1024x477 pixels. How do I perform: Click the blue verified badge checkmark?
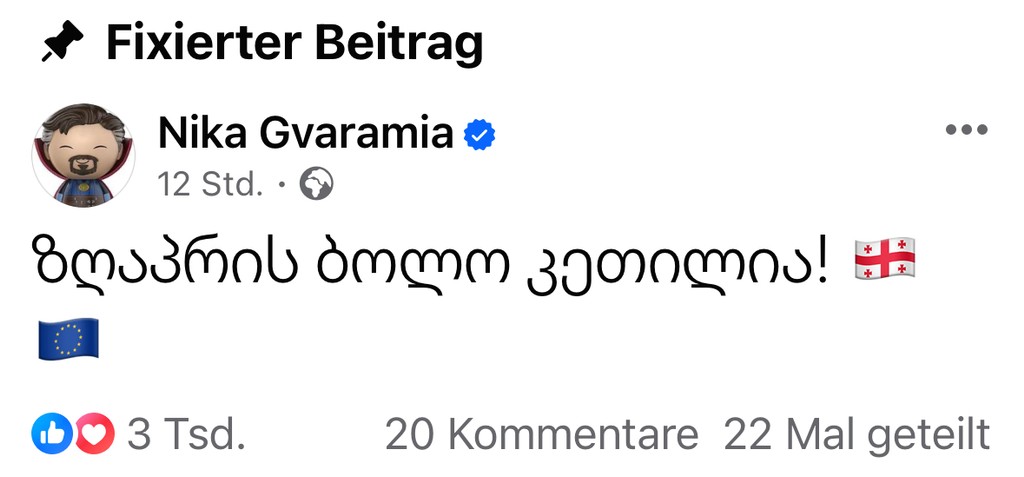tap(480, 134)
